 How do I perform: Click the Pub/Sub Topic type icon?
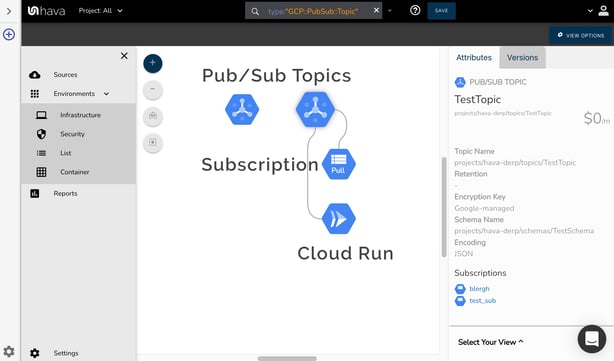point(460,82)
